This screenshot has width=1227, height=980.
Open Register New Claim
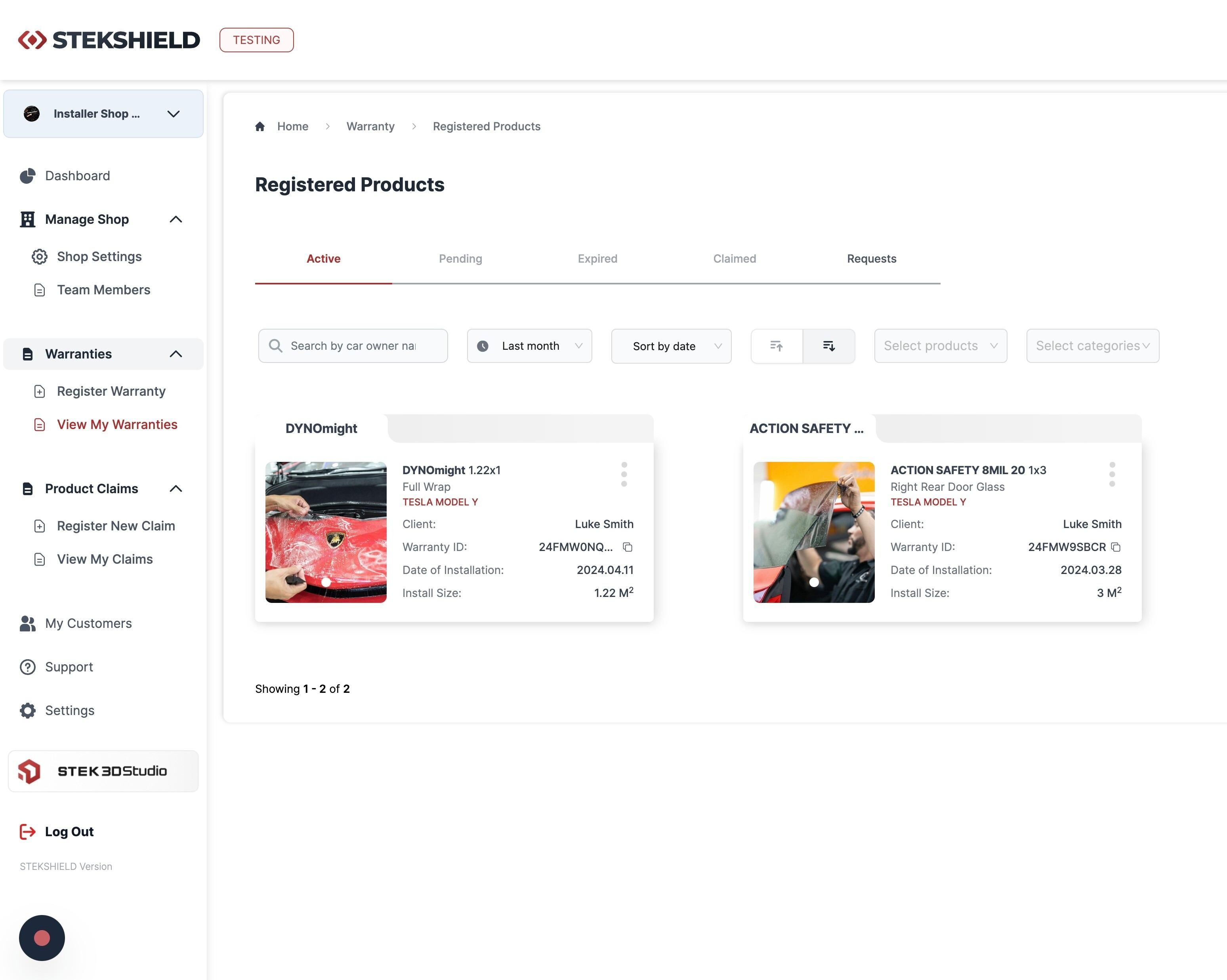[116, 526]
